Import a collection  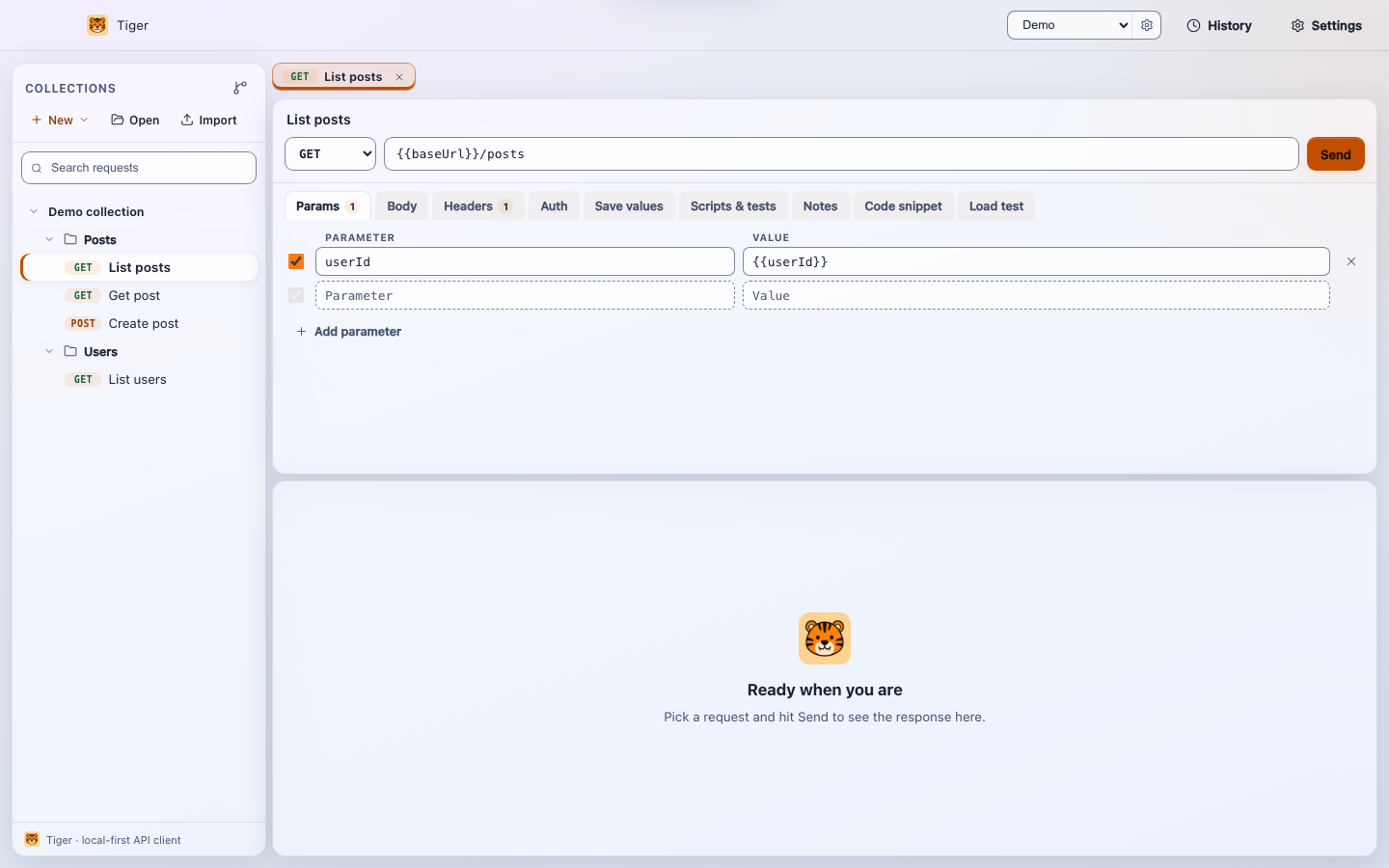click(x=208, y=120)
